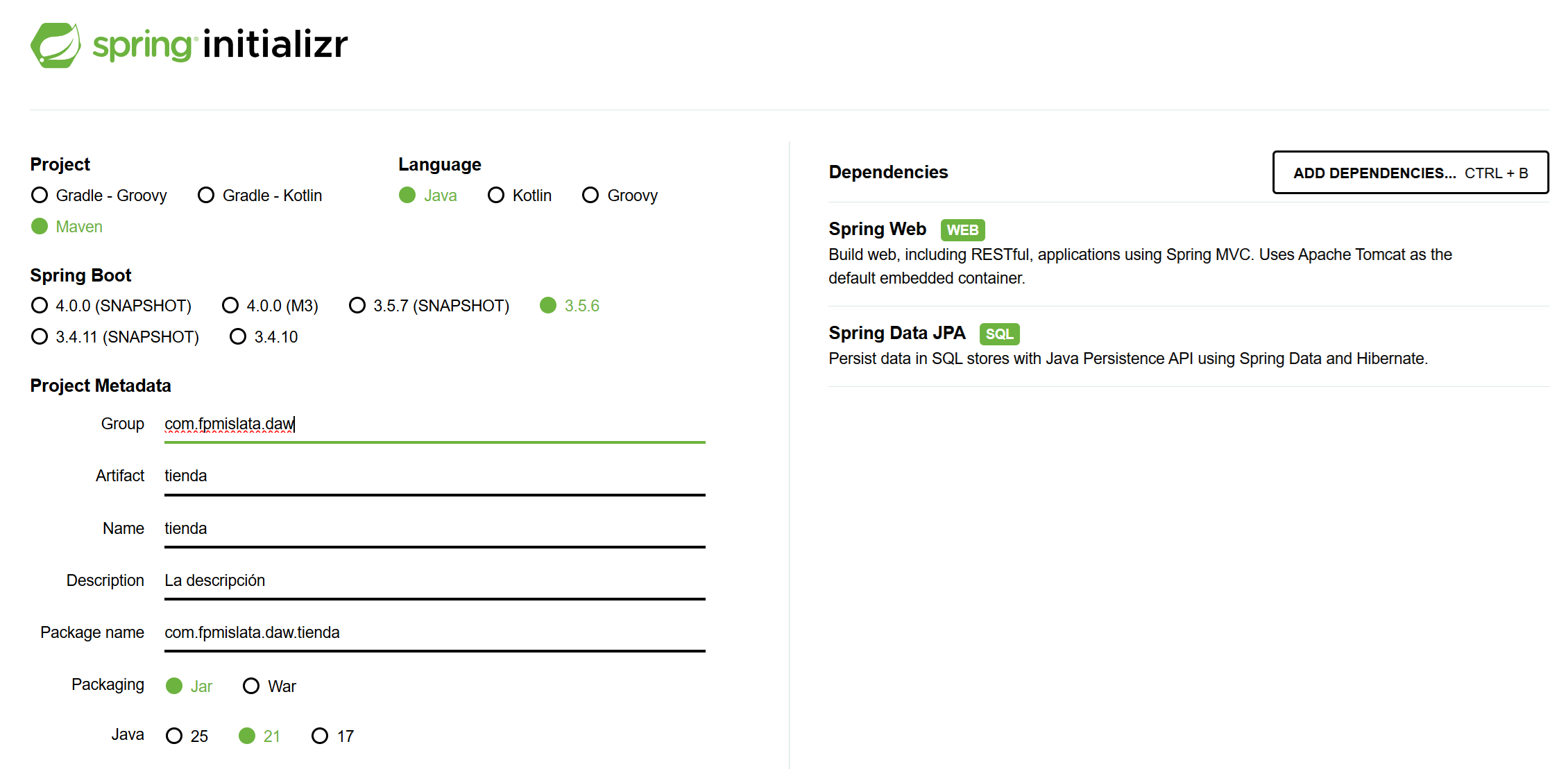Pick Spring Boot 4.0.0 (M3) version
The height and width of the screenshot is (769, 1568).
pos(230,306)
